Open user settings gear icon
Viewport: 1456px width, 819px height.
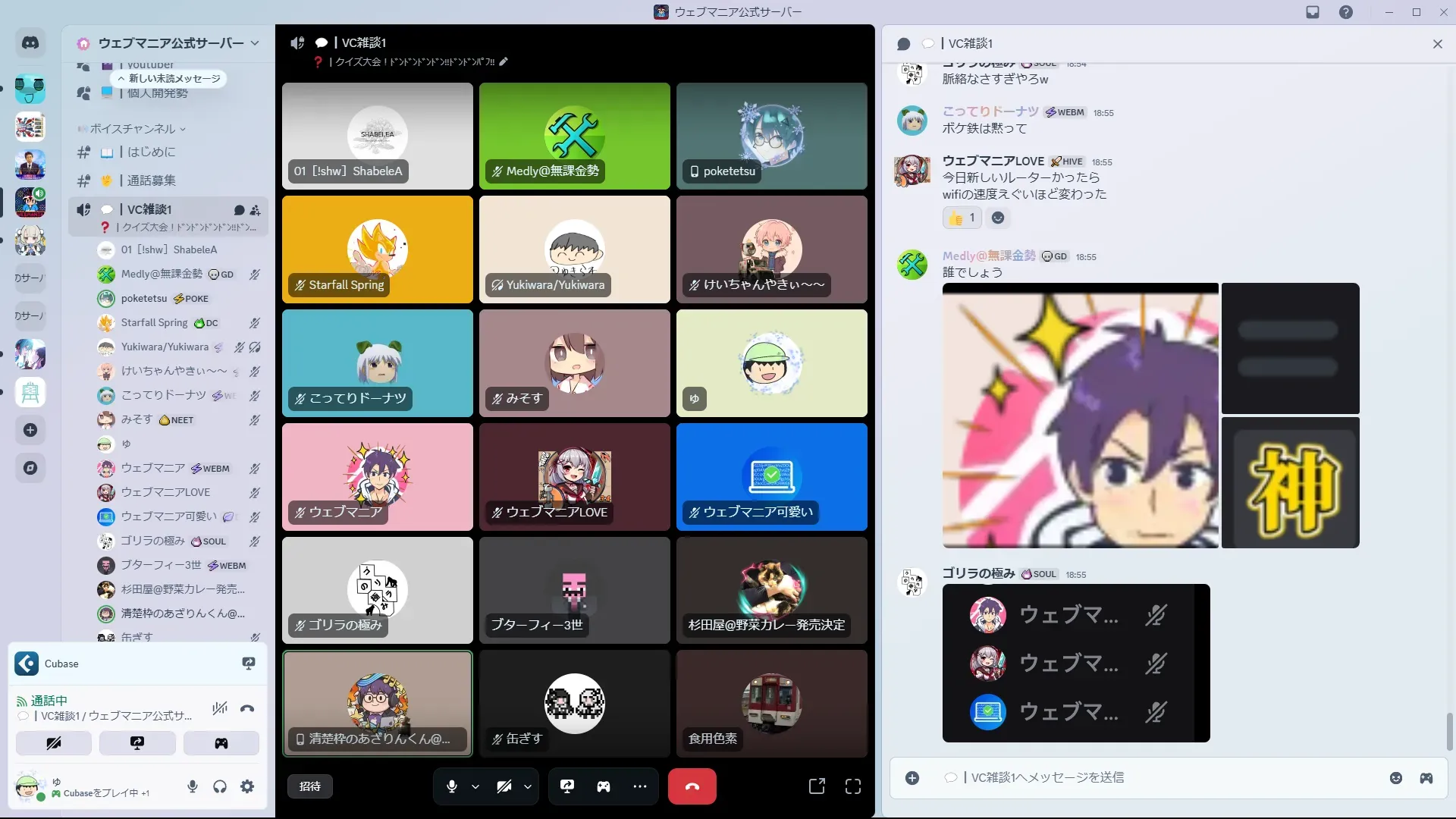[x=247, y=786]
